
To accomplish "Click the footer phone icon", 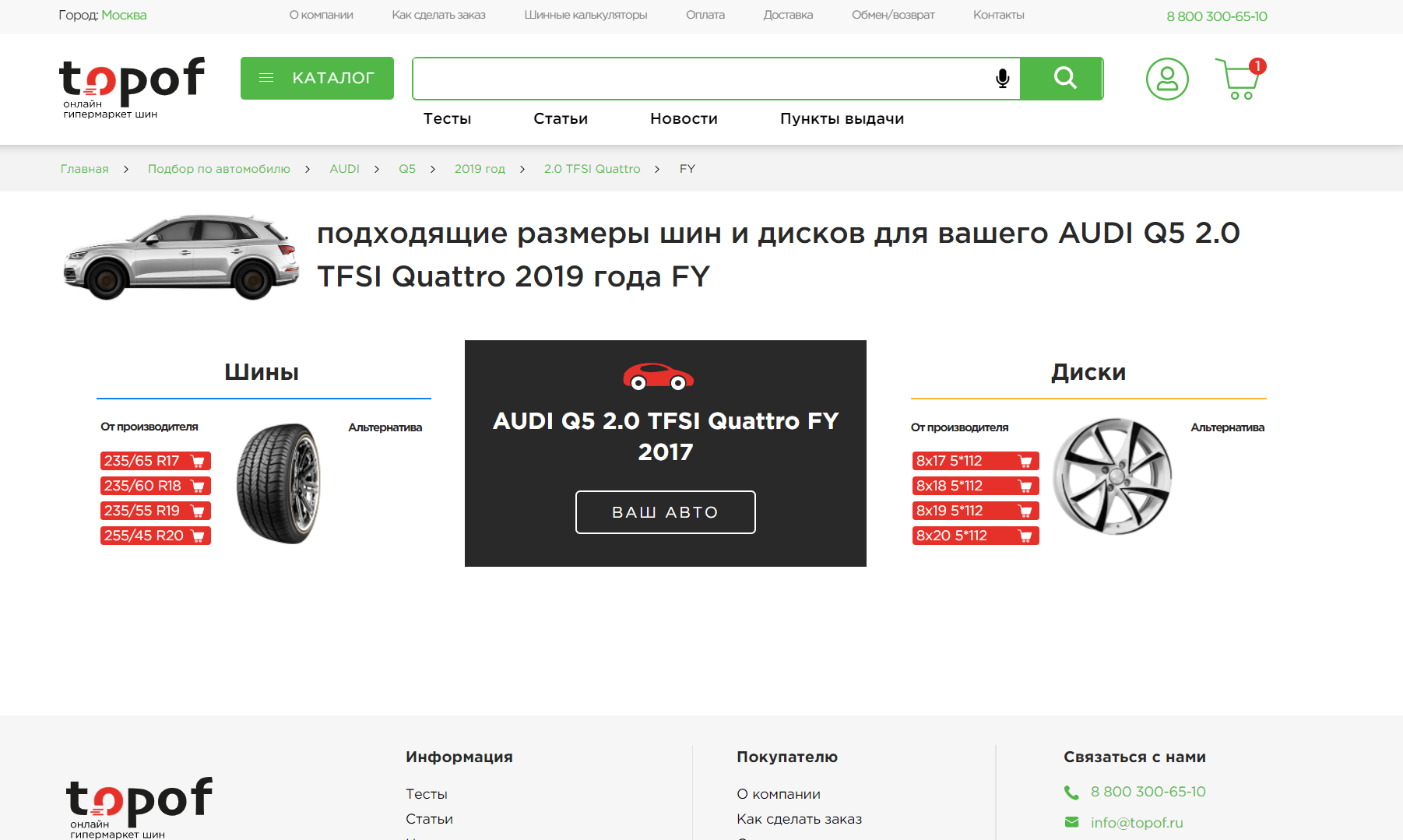I will point(1072,793).
